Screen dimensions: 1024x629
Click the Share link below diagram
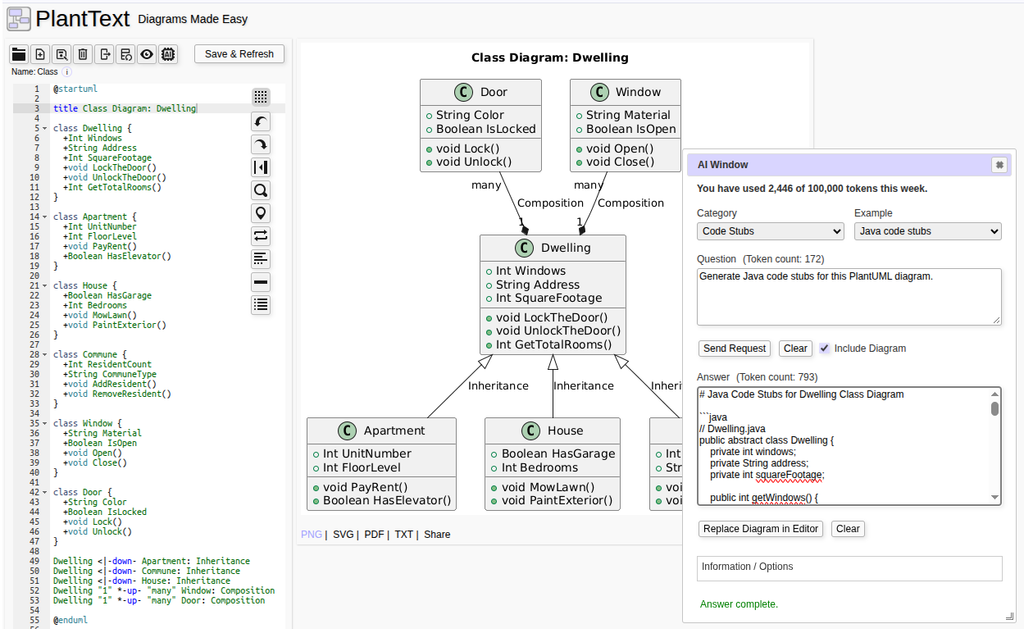(x=437, y=534)
